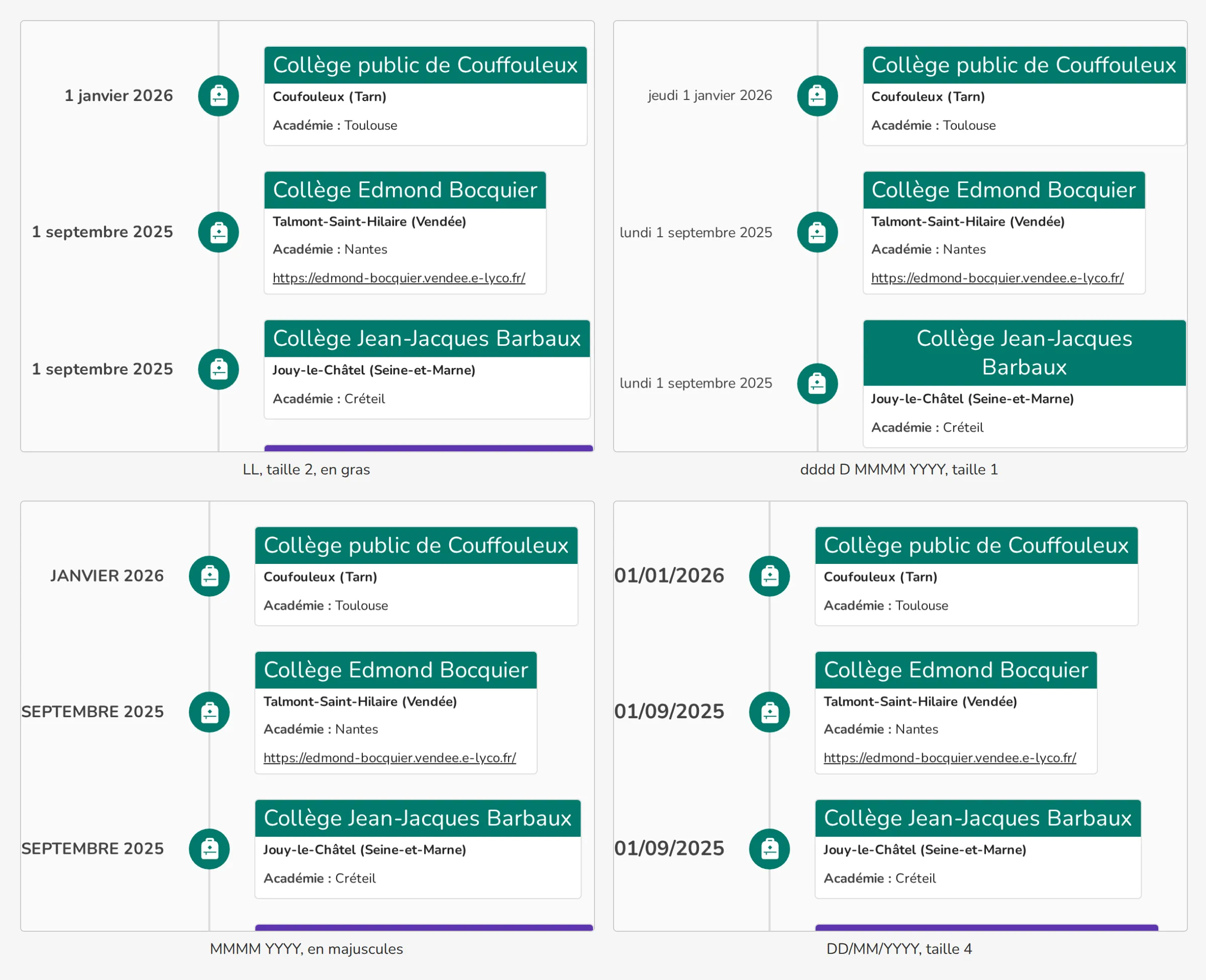The height and width of the screenshot is (980, 1206).
Task: Select 'Collège Jean-Jacques Barbaux' title, MMMM YYYY panel
Action: click(x=418, y=818)
